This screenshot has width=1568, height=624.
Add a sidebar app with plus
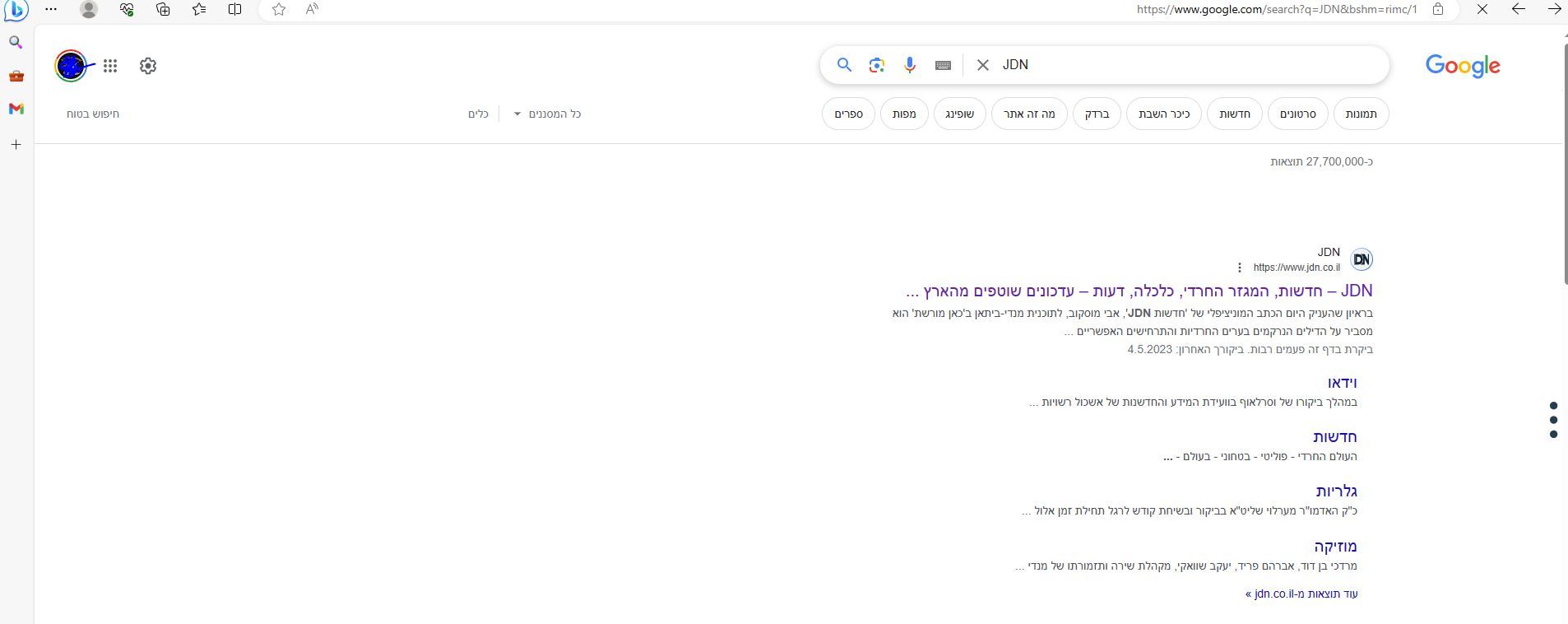16,145
